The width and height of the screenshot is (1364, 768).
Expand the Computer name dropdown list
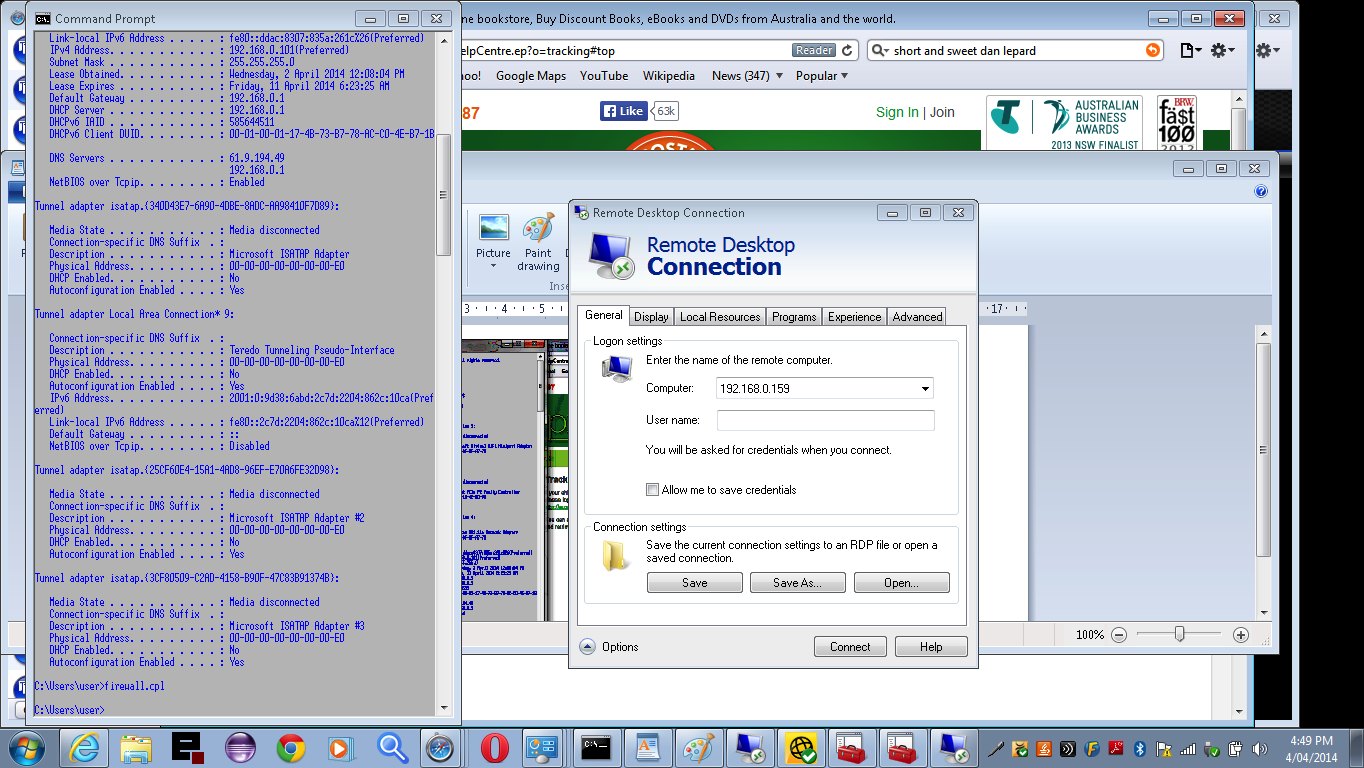pos(925,388)
